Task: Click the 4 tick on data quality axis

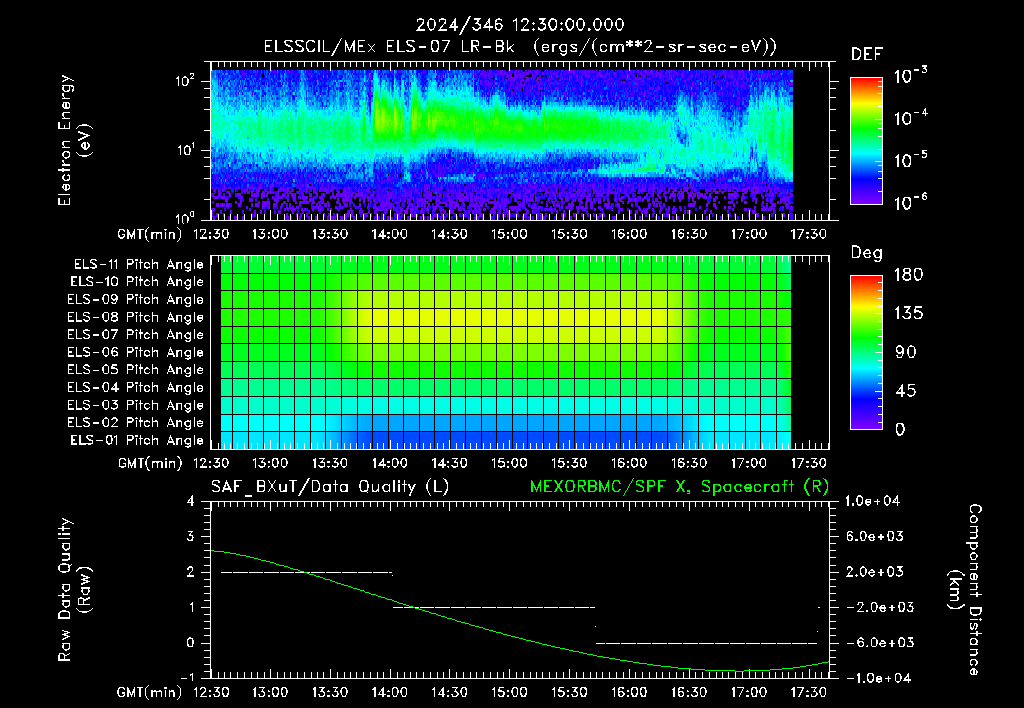Action: tap(191, 501)
